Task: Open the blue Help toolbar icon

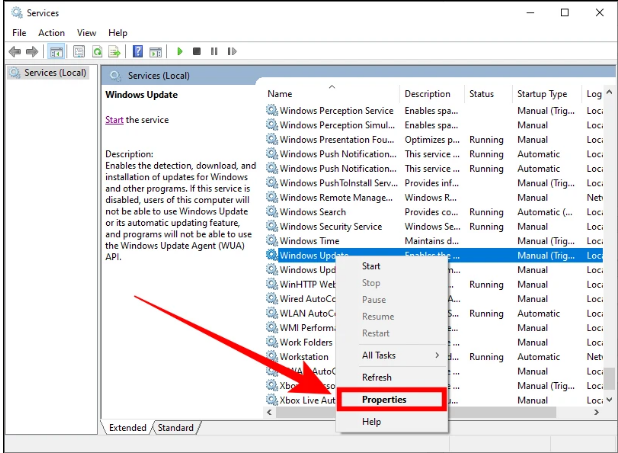Action: point(138,51)
